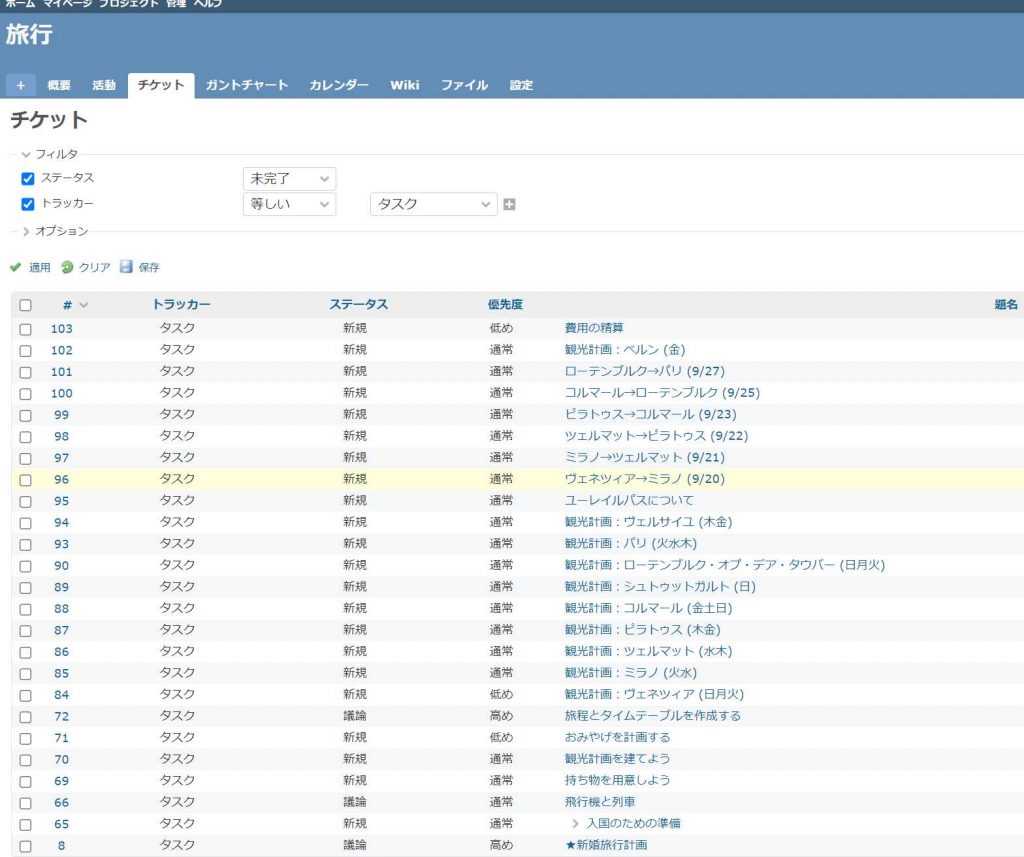Tick checkbox of ticket 8

point(25,847)
